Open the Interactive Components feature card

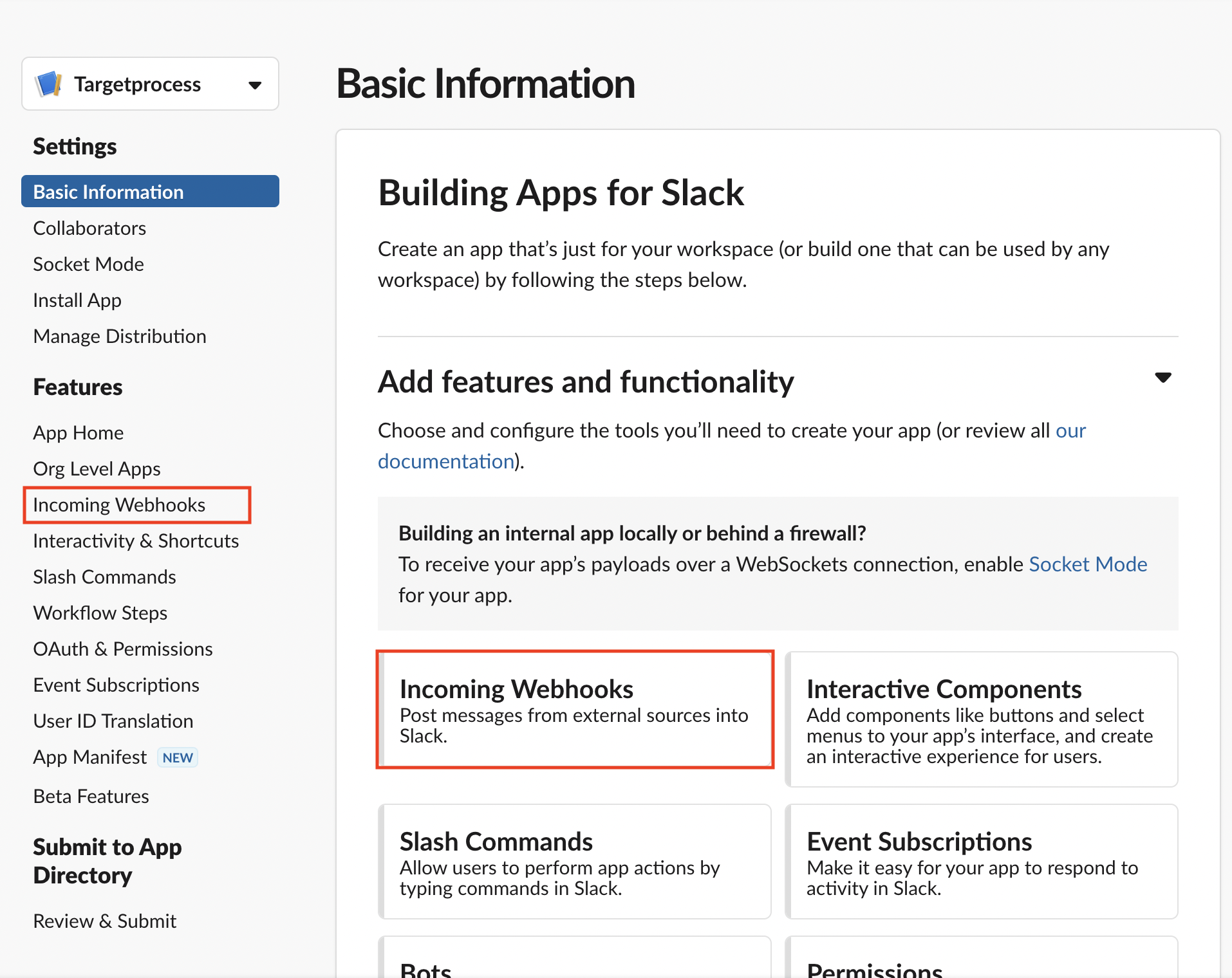click(x=982, y=719)
